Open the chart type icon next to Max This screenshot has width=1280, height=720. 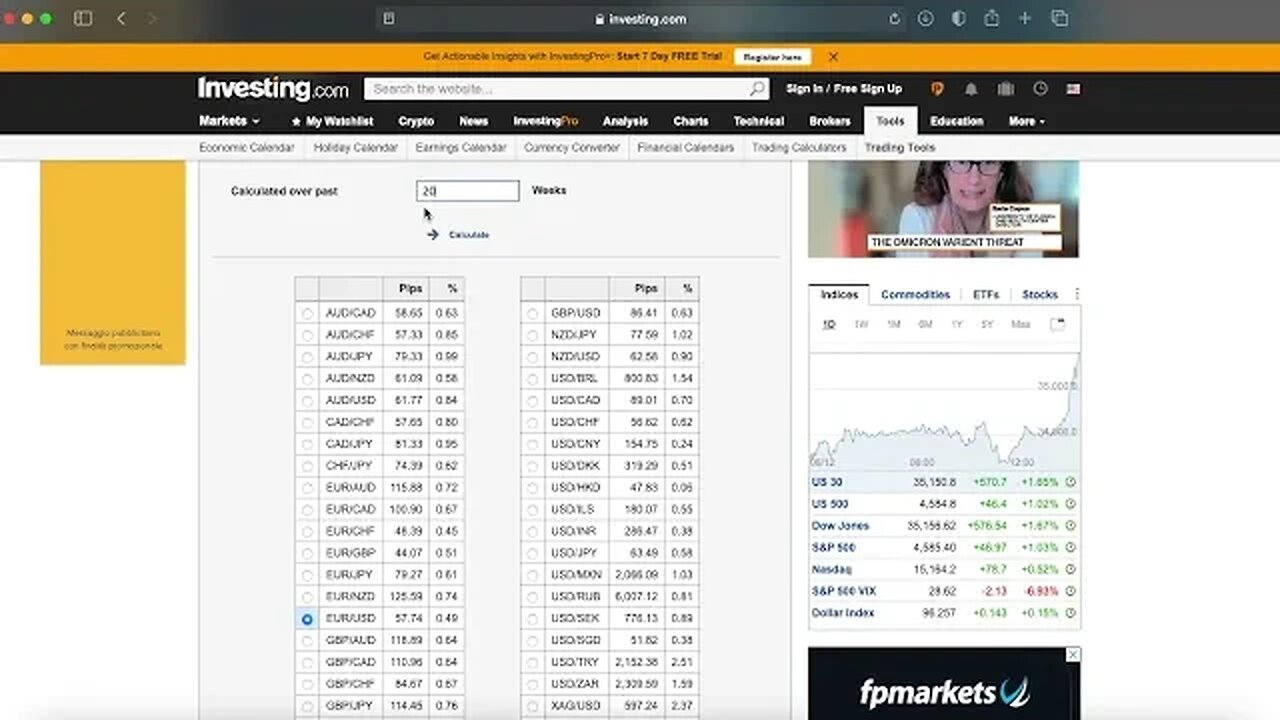pyautogui.click(x=1058, y=324)
